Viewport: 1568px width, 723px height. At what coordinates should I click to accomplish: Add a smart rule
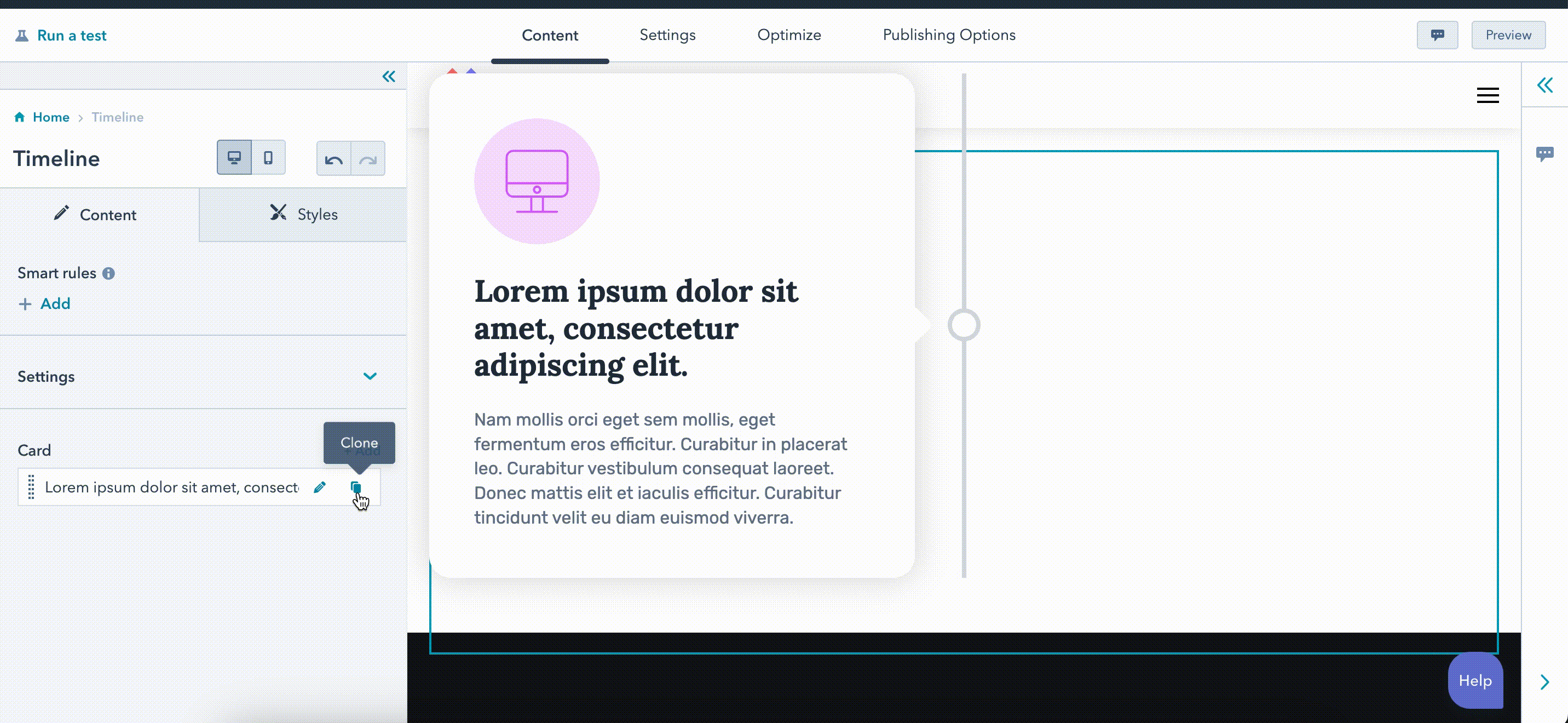44,303
